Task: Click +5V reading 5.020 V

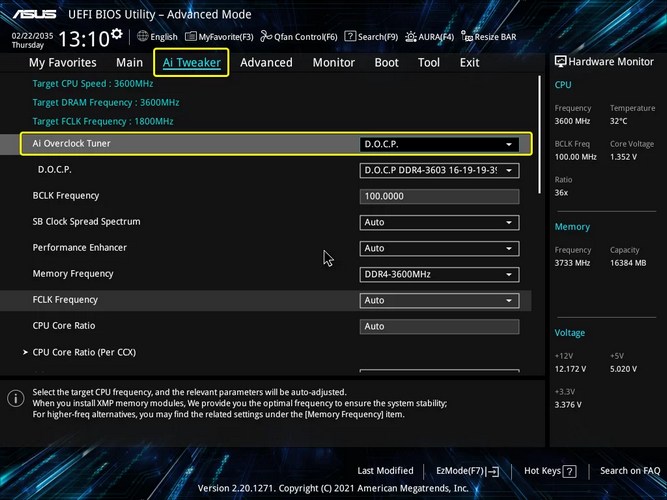Action: click(623, 369)
